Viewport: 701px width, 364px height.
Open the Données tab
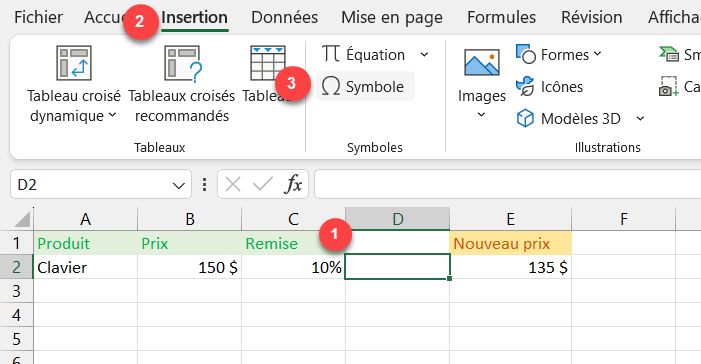point(284,17)
